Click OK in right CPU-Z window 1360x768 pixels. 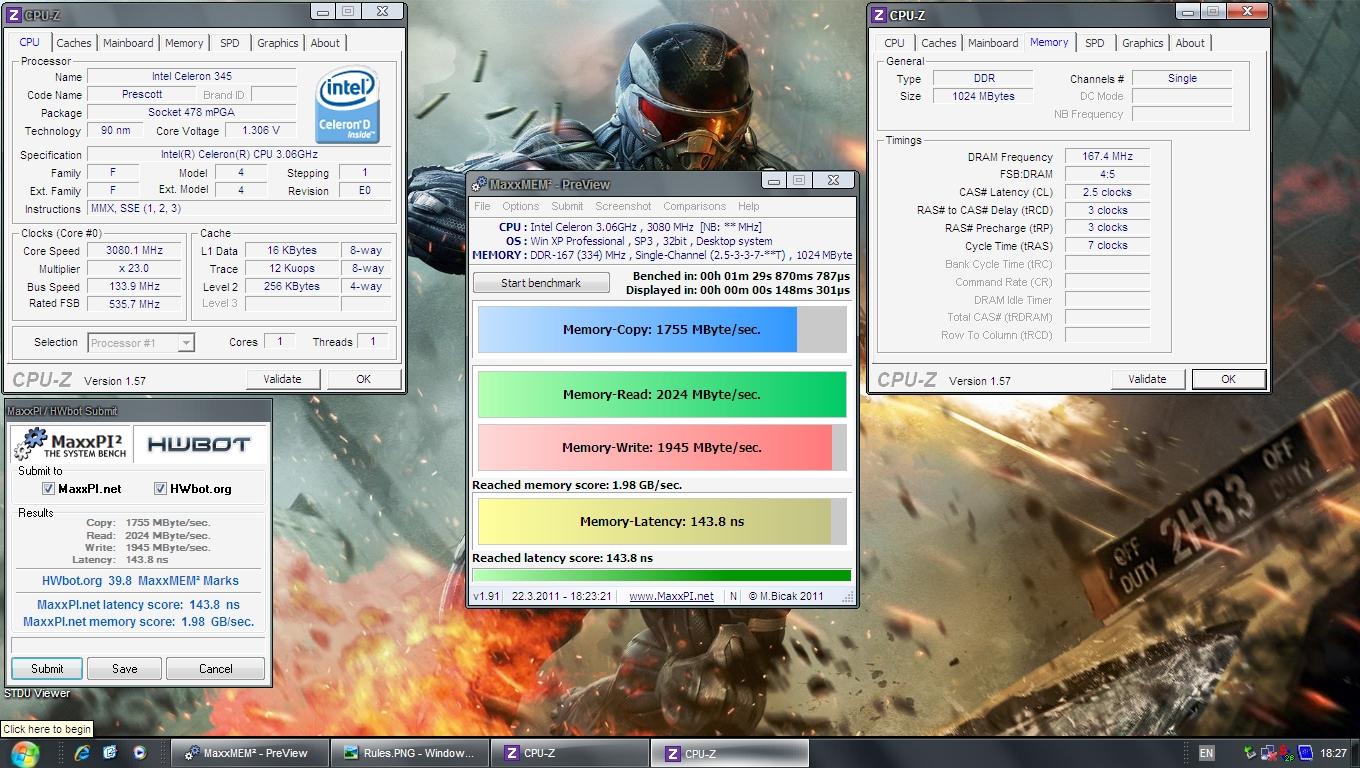[x=1228, y=379]
